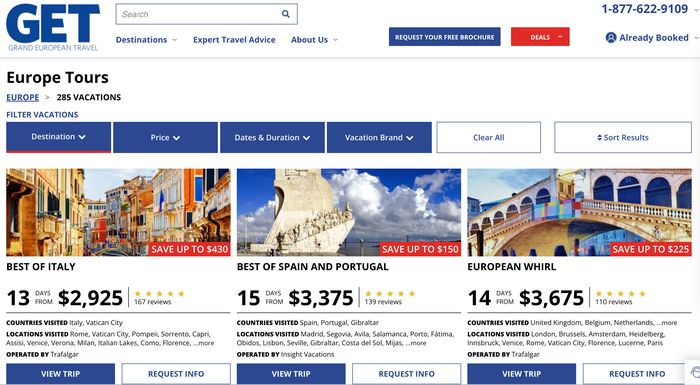This screenshot has height=385, width=700.
Task: Click the Save Up To $150 banner
Action: coord(421,249)
